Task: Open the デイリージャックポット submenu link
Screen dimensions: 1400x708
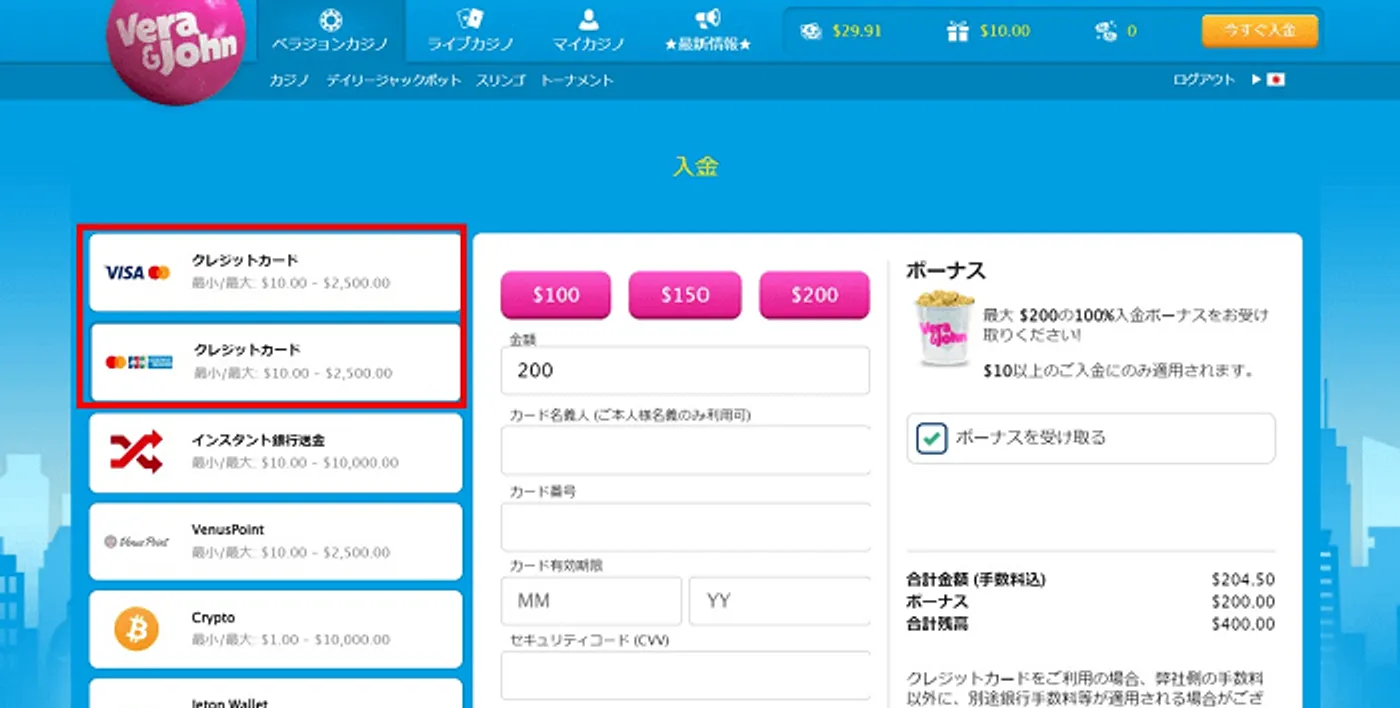Action: (394, 80)
